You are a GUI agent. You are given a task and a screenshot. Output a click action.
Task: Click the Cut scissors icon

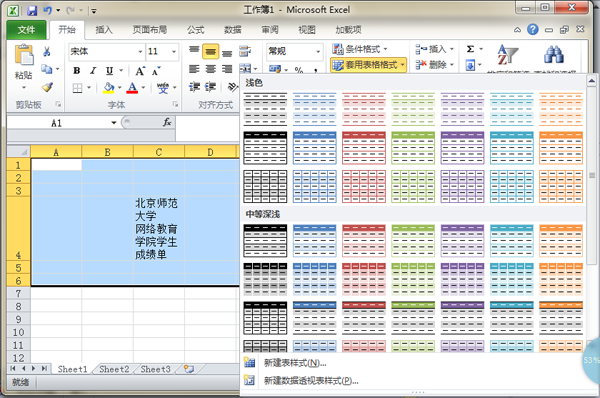pos(47,51)
